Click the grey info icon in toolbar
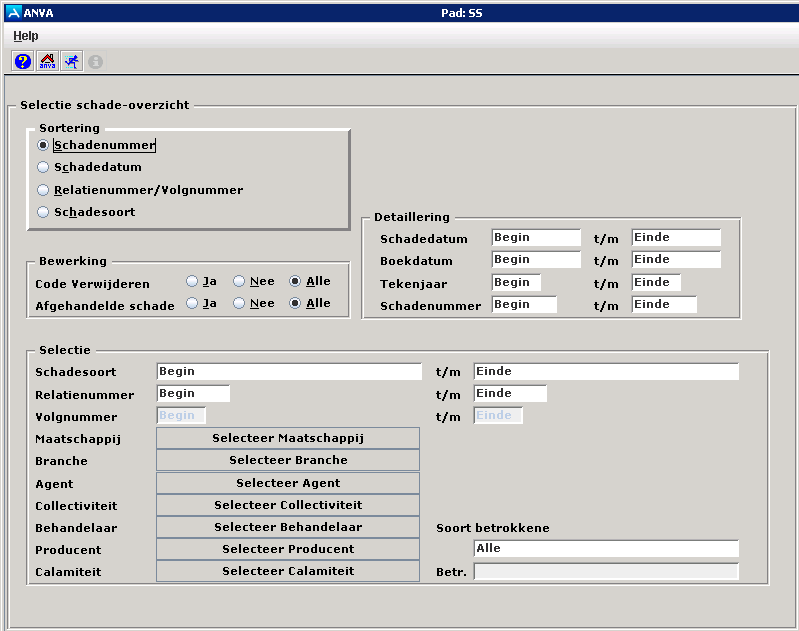This screenshot has height=631, width=799. [96, 61]
